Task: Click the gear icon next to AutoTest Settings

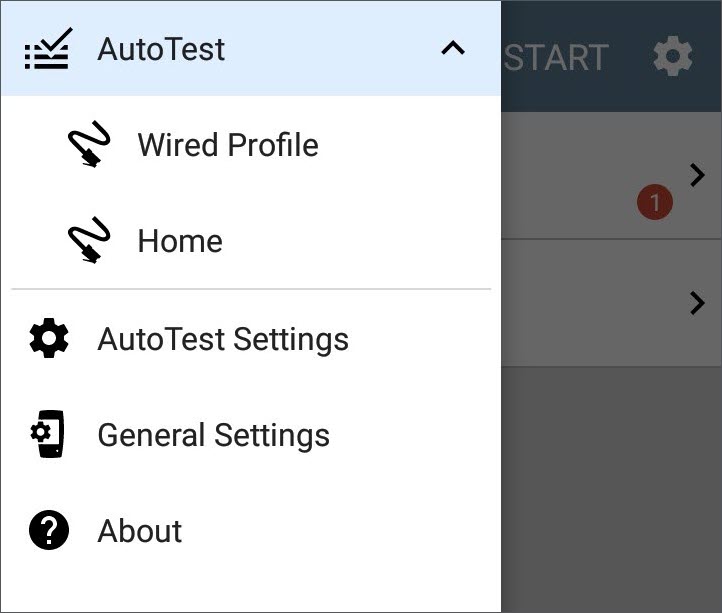Action: click(49, 339)
